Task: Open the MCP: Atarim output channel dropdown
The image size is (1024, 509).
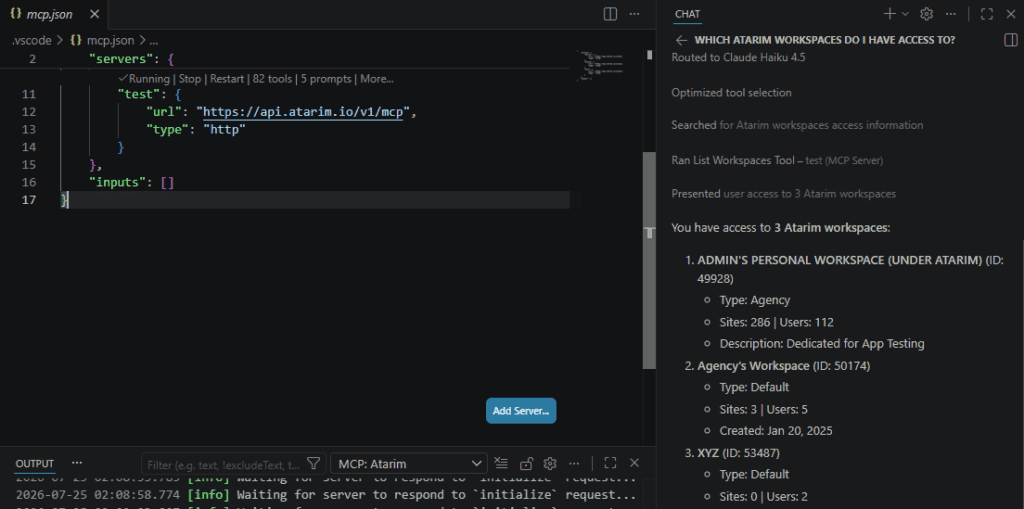Action: point(409,464)
